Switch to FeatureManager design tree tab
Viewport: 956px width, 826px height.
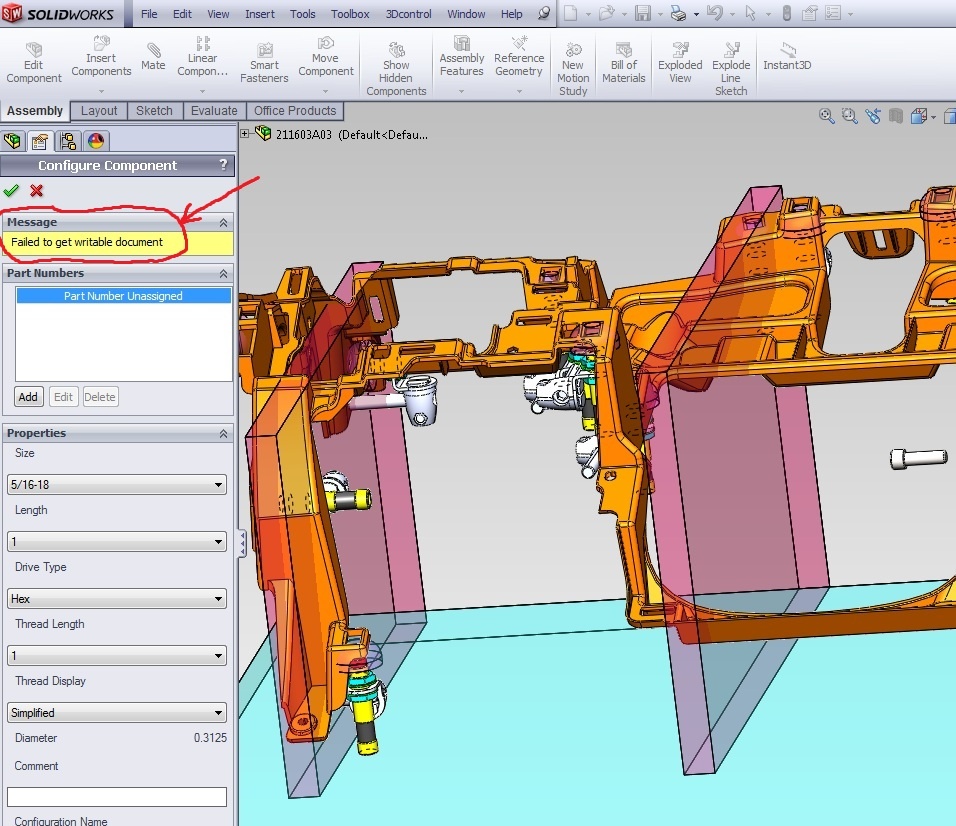(12, 141)
